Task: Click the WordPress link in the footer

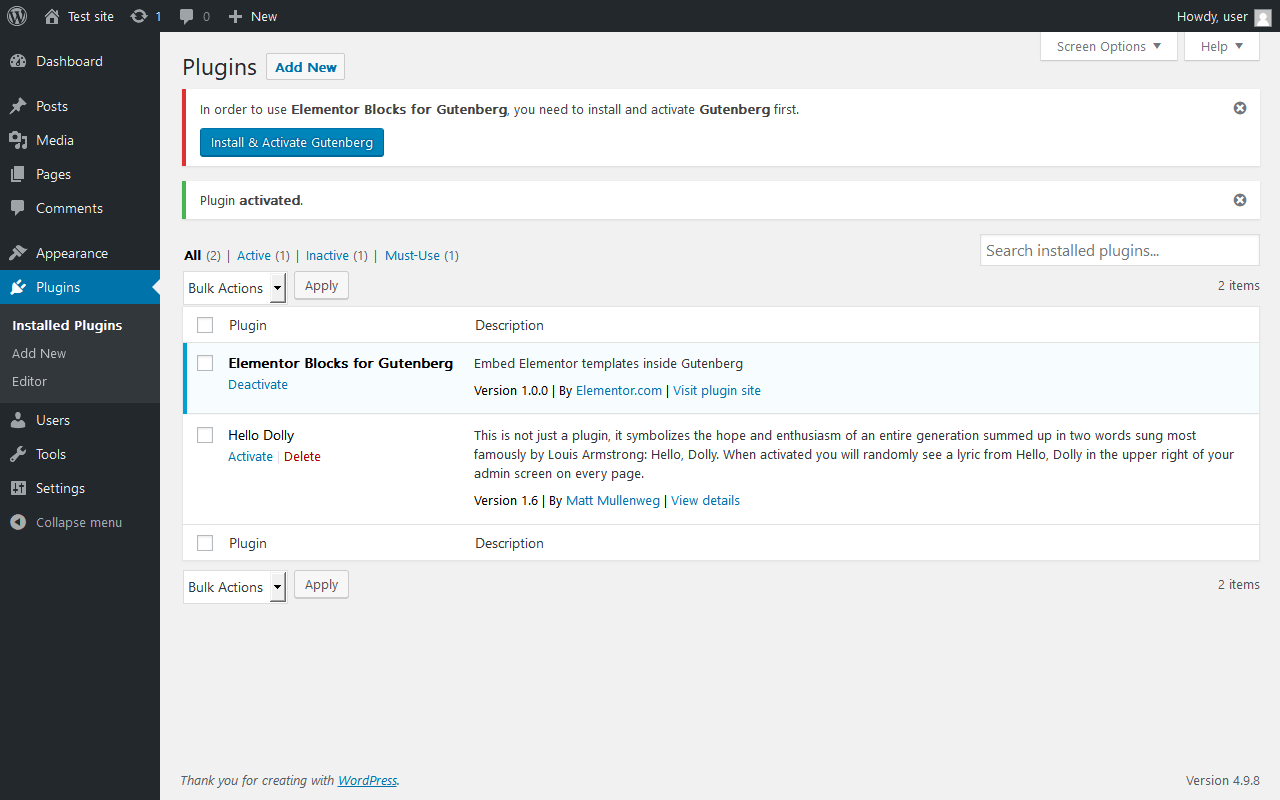Action: point(367,781)
